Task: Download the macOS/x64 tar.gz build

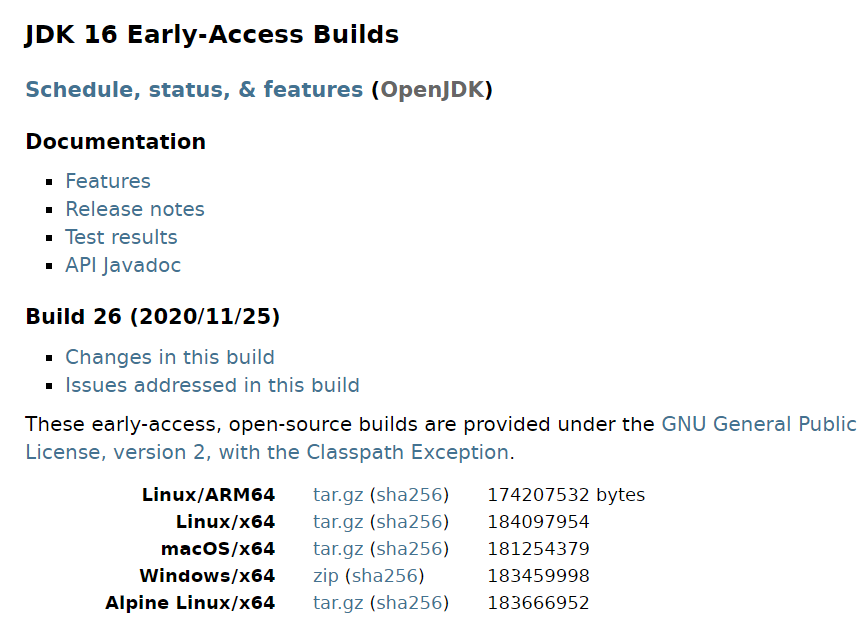Action: click(x=338, y=549)
